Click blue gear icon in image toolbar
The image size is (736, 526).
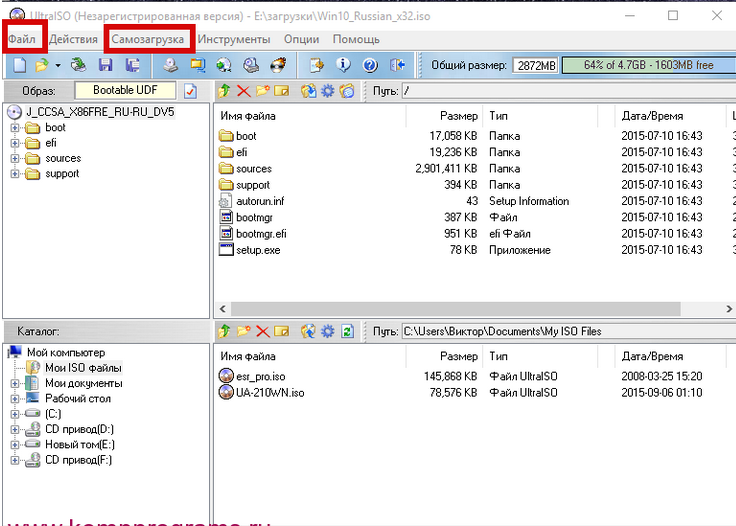[328, 91]
